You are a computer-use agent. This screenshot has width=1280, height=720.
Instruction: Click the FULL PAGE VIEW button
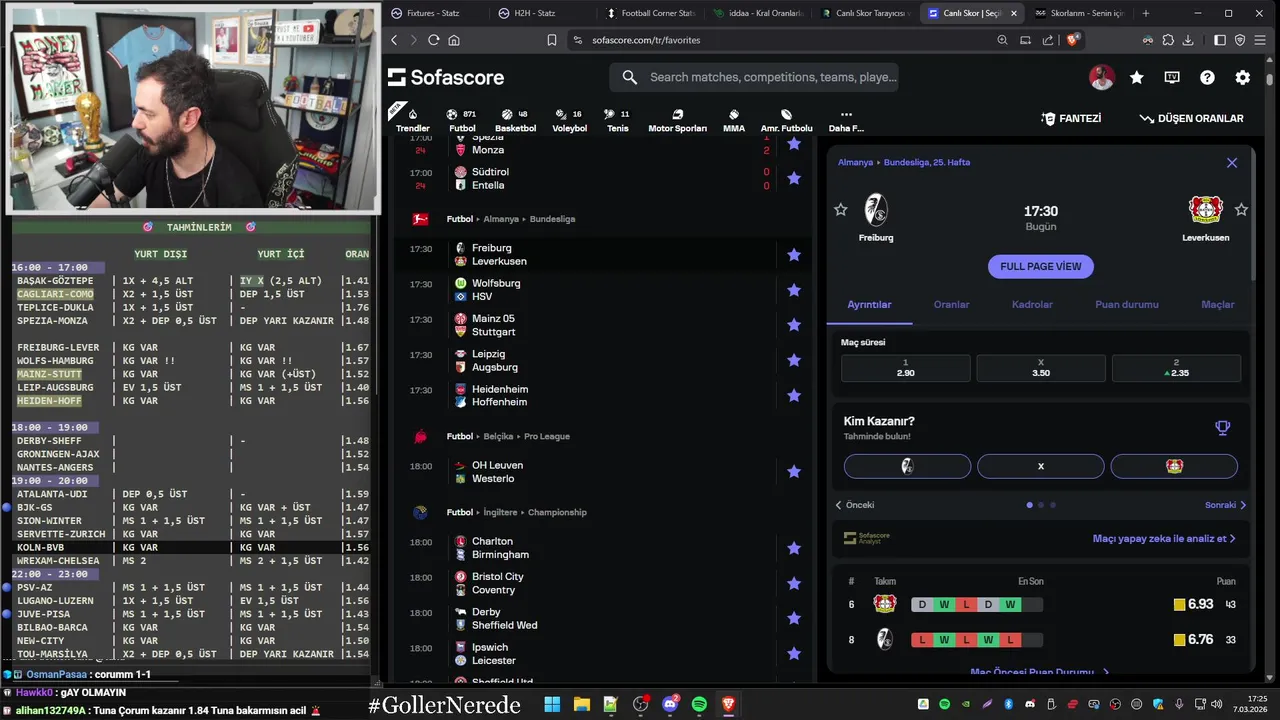pos(1041,266)
